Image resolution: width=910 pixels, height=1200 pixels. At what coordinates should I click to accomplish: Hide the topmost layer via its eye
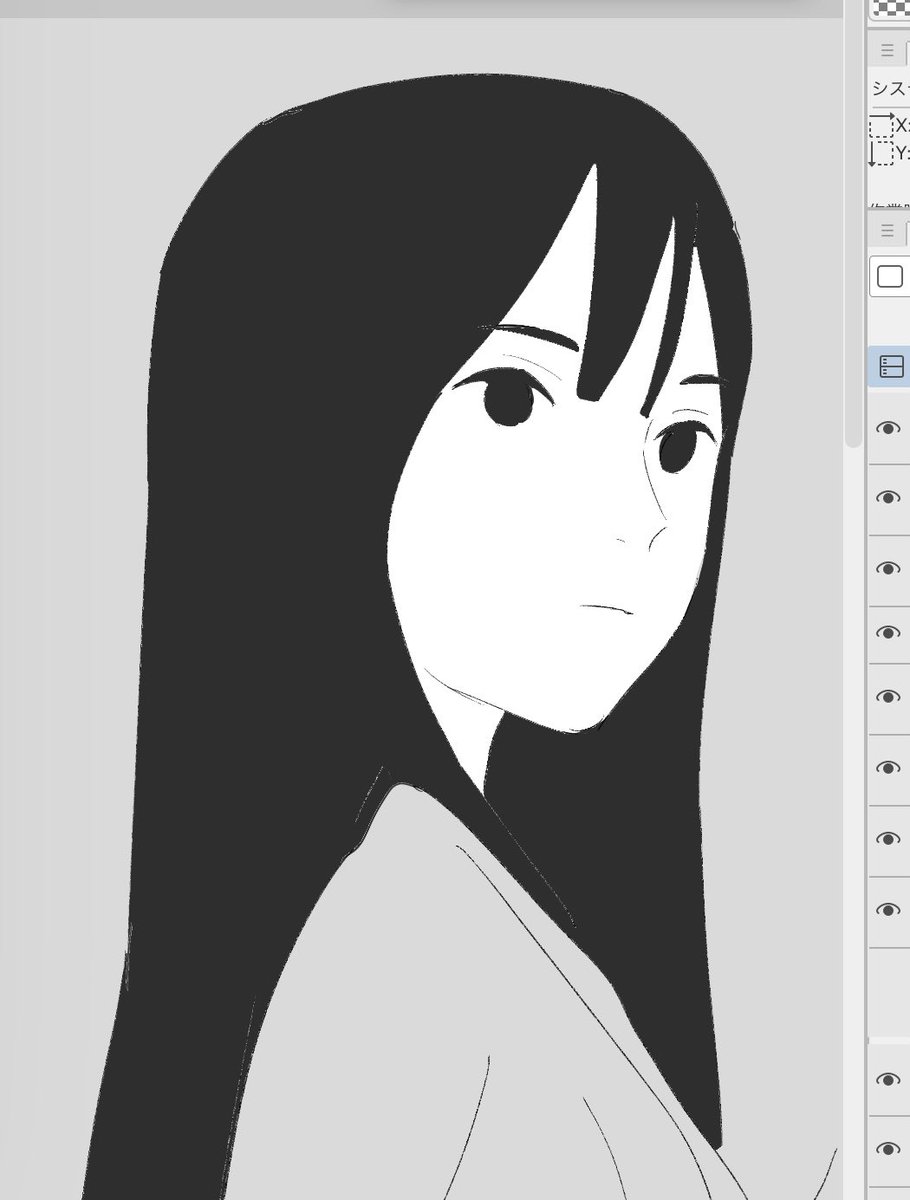tap(888, 429)
